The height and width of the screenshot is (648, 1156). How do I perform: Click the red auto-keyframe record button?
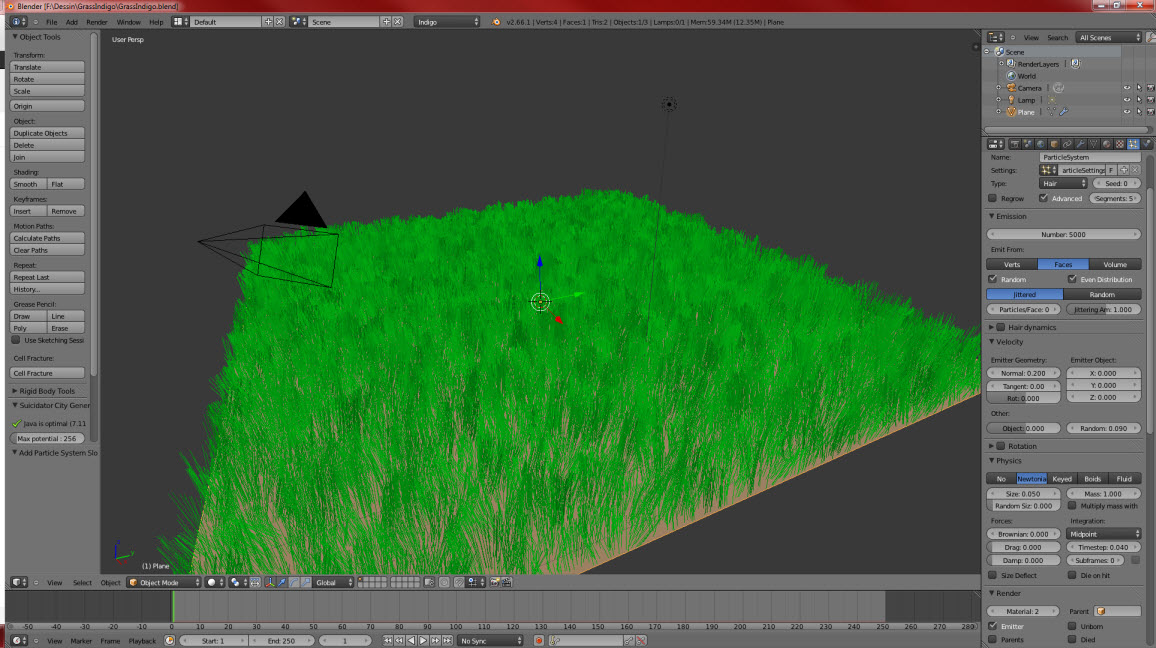point(539,640)
